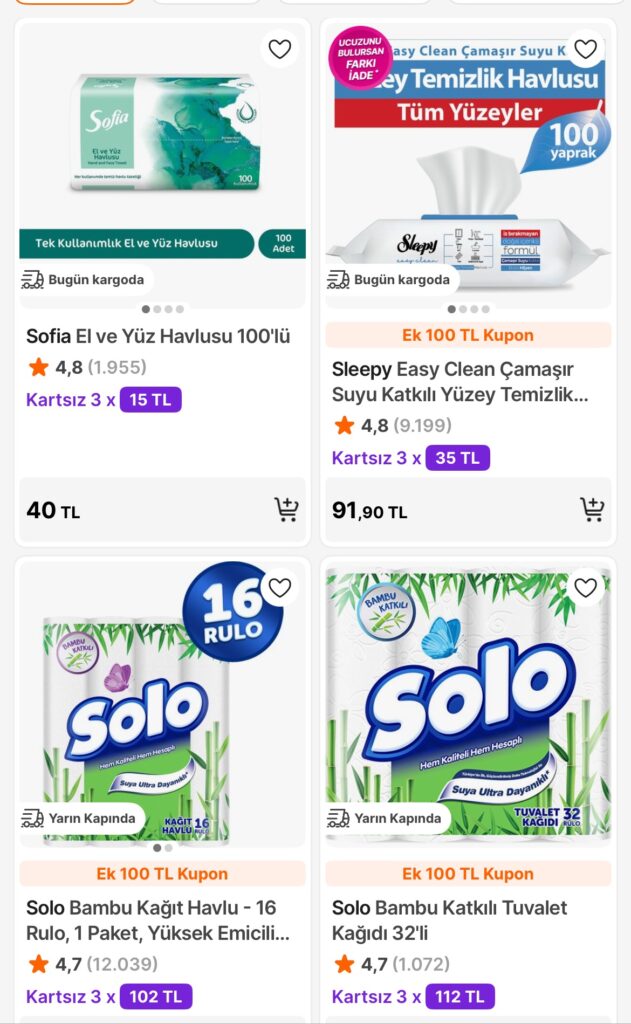Favorite the Sofia El ve Yüz Havlusu

pyautogui.click(x=280, y=49)
